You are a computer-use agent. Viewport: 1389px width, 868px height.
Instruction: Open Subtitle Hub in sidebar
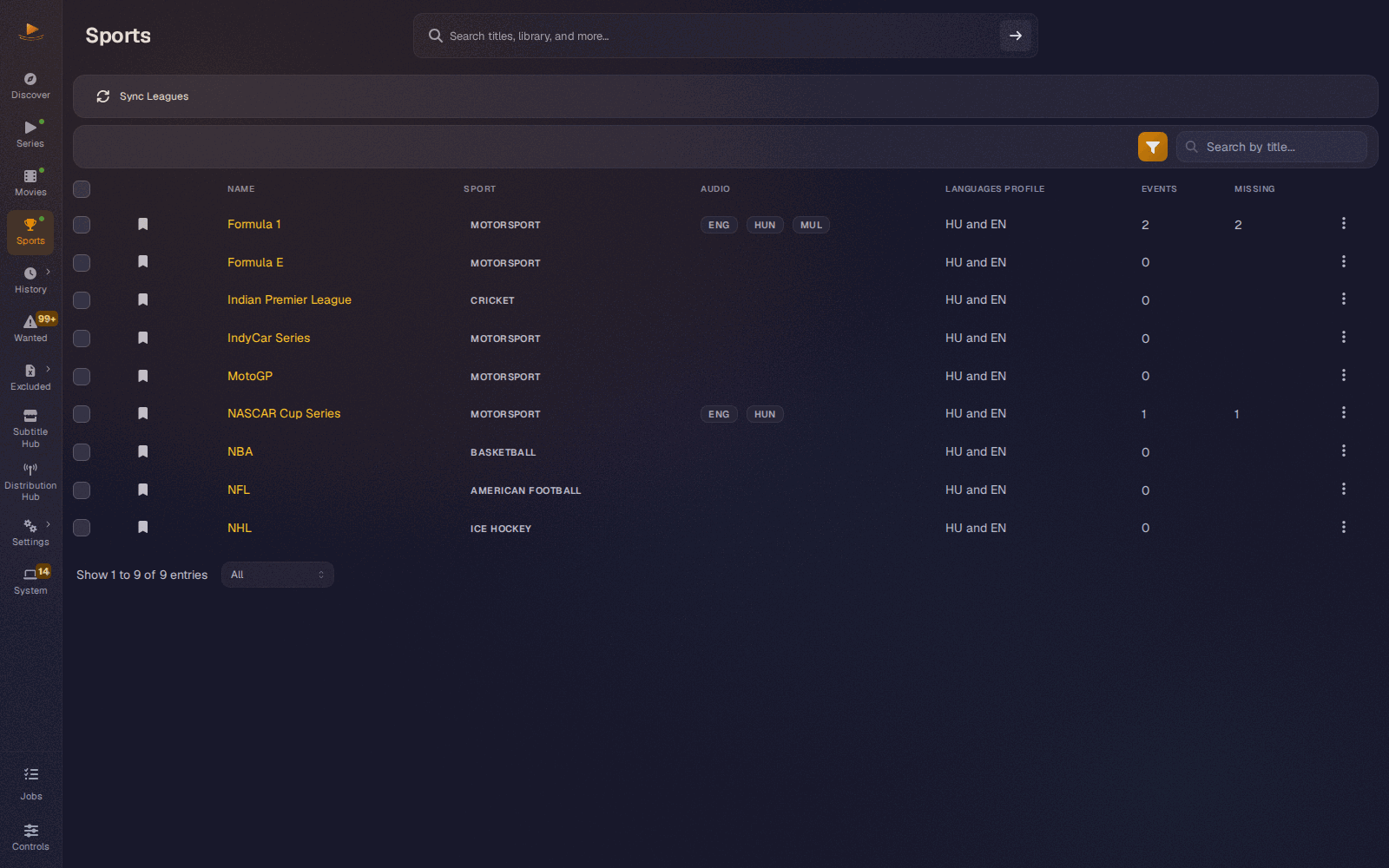[x=30, y=429]
